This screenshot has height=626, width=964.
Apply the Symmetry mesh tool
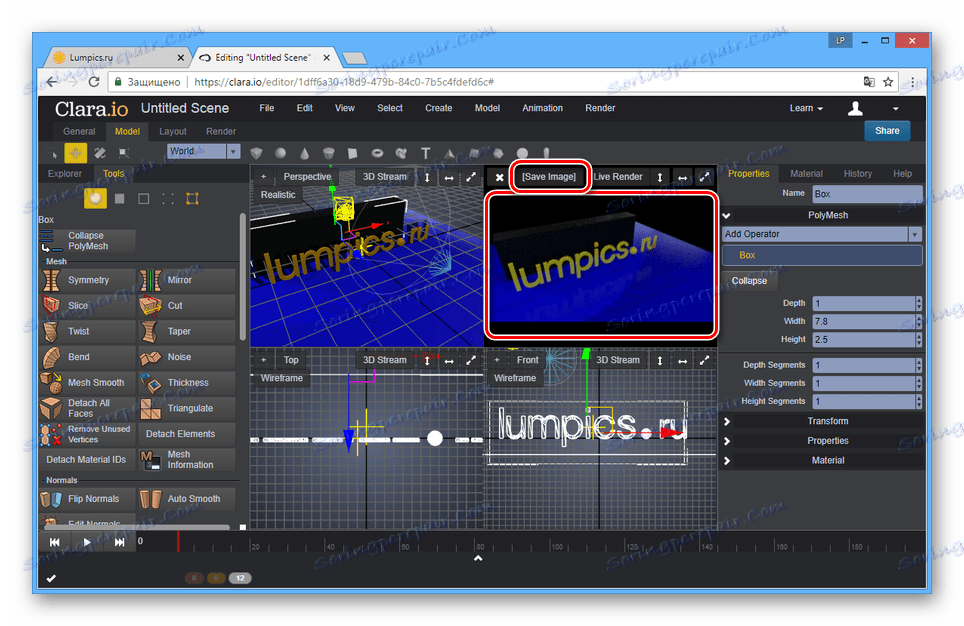coord(87,280)
